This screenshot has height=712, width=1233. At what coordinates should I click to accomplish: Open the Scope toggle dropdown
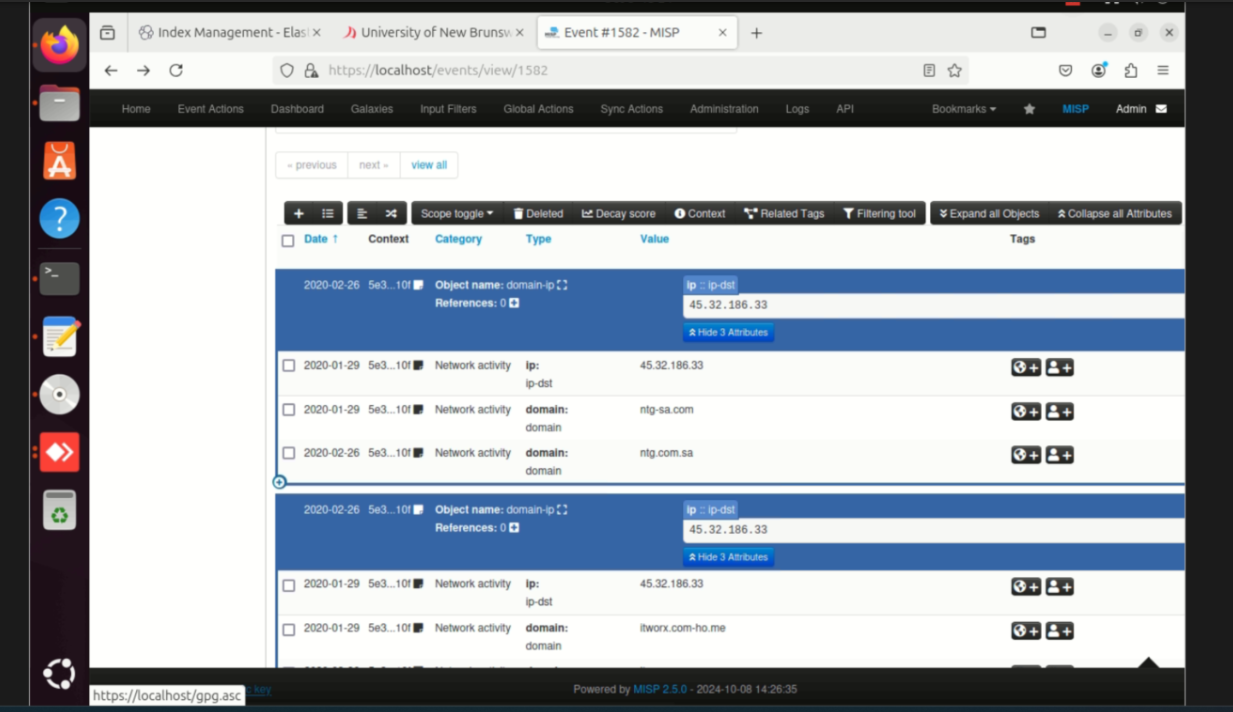click(456, 214)
